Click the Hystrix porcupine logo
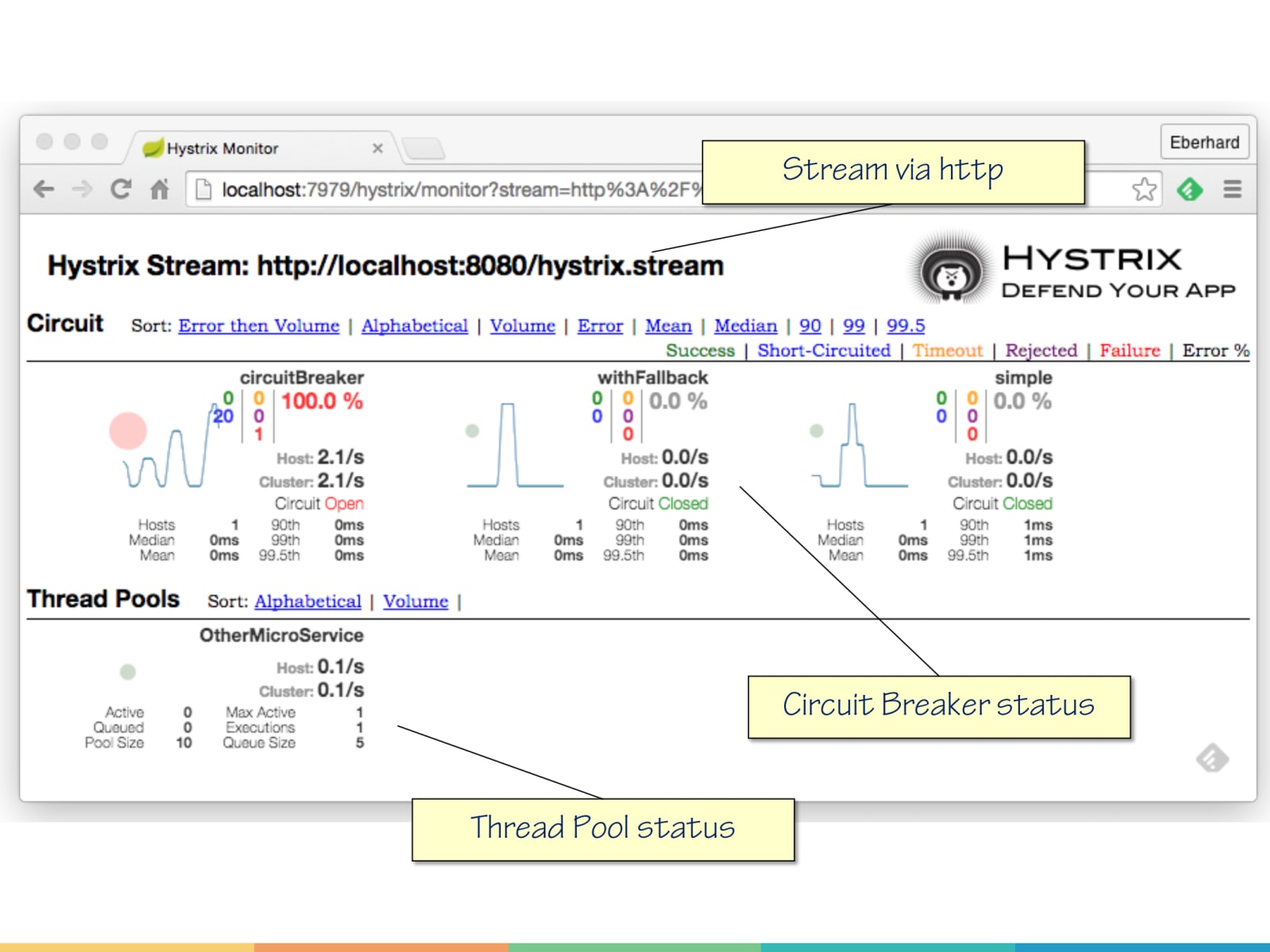 click(x=951, y=270)
